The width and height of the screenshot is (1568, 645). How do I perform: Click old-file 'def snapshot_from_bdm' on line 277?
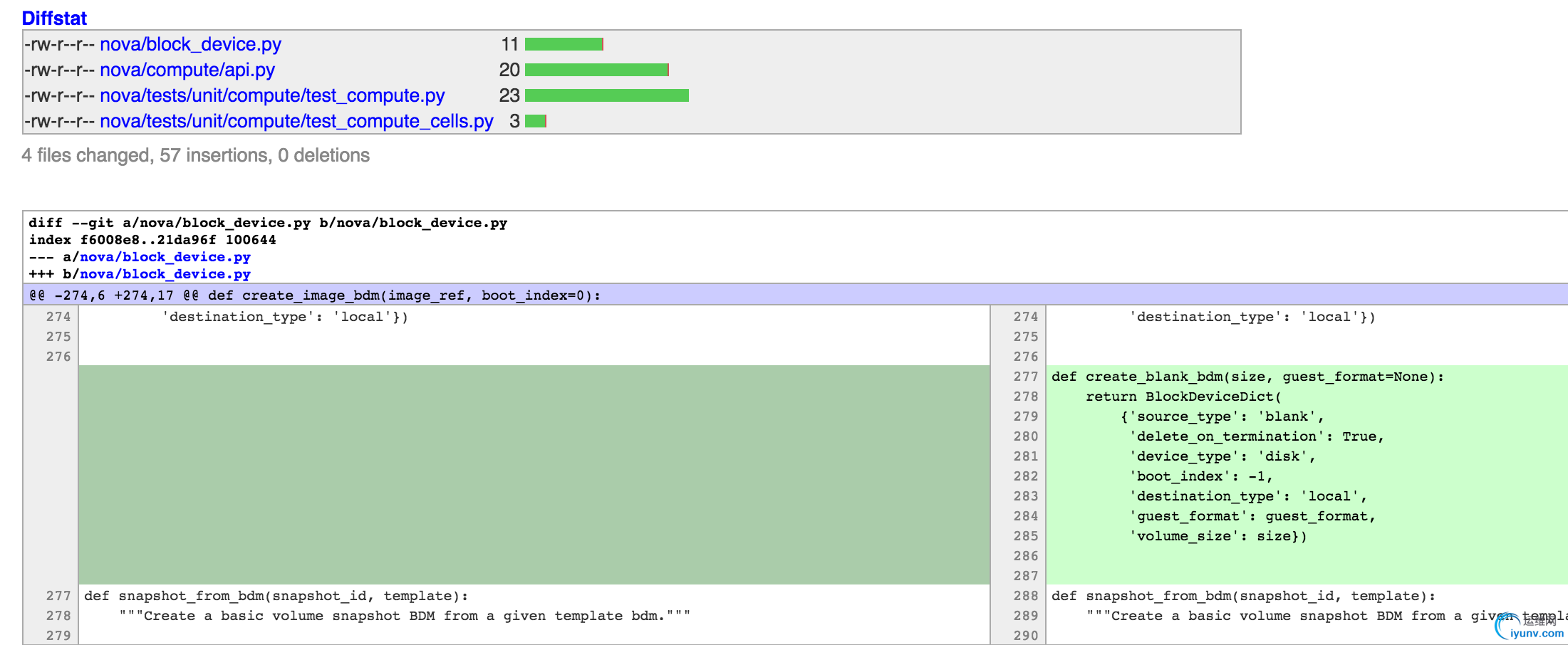[276, 596]
